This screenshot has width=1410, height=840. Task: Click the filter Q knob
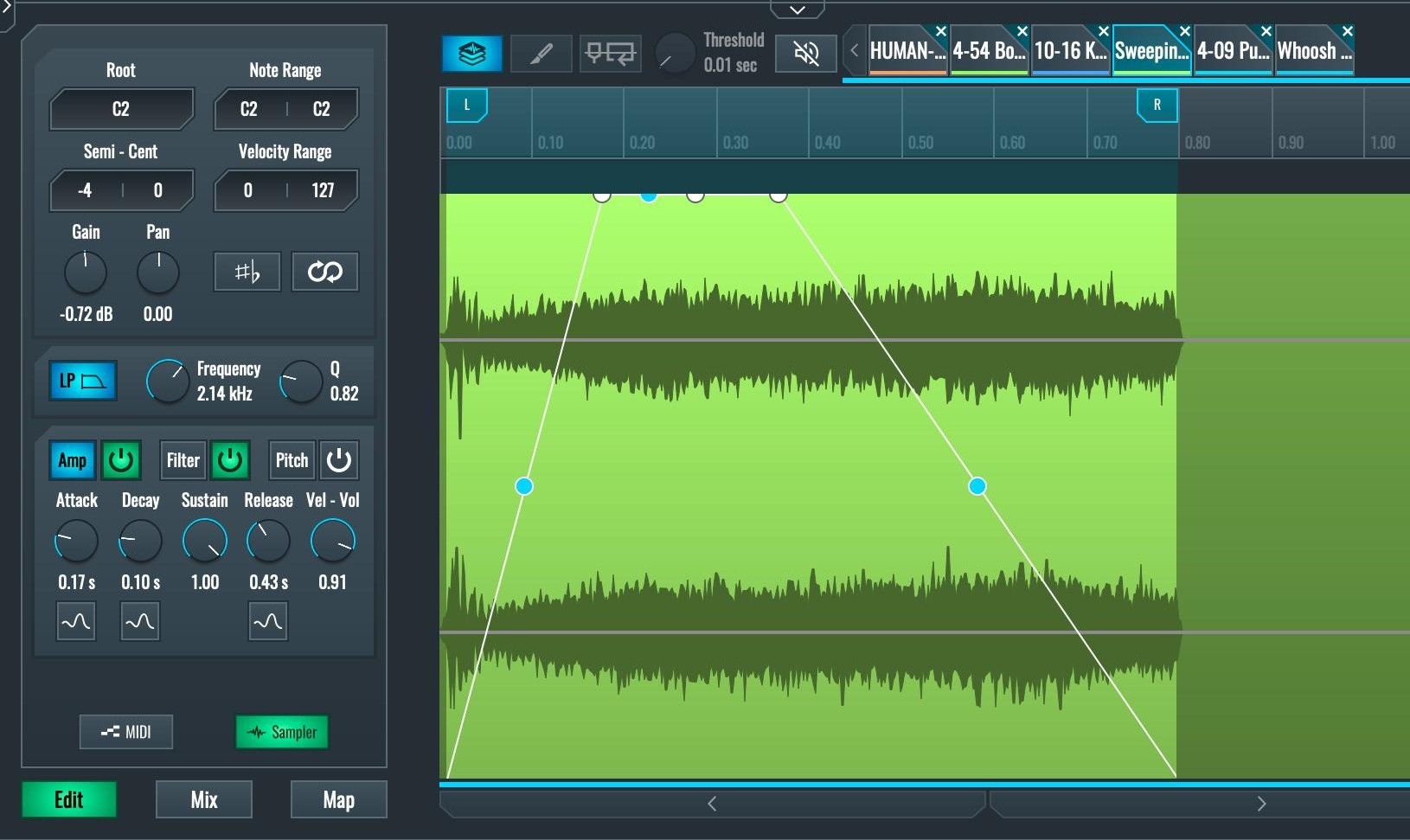[x=301, y=382]
